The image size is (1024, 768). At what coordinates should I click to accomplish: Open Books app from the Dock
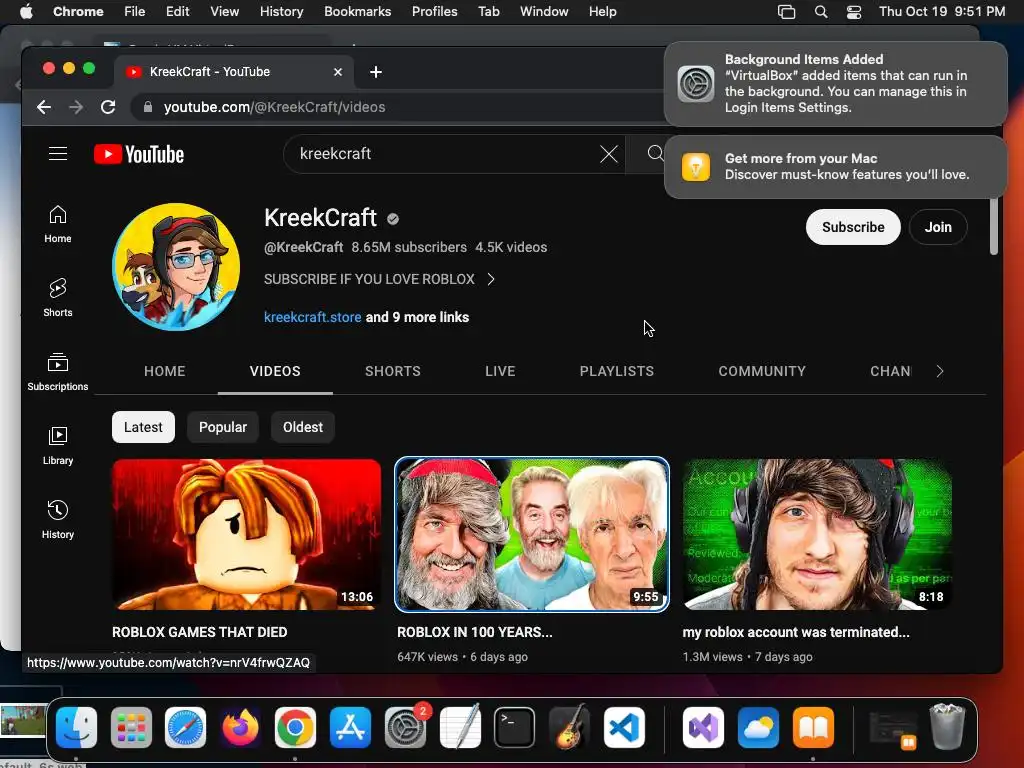[x=813, y=728]
